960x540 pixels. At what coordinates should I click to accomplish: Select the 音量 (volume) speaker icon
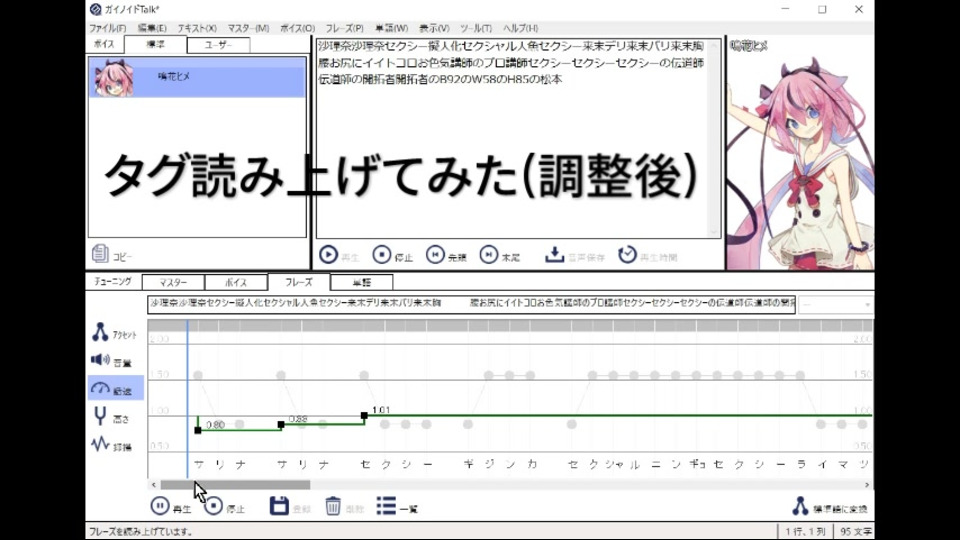tap(100, 360)
